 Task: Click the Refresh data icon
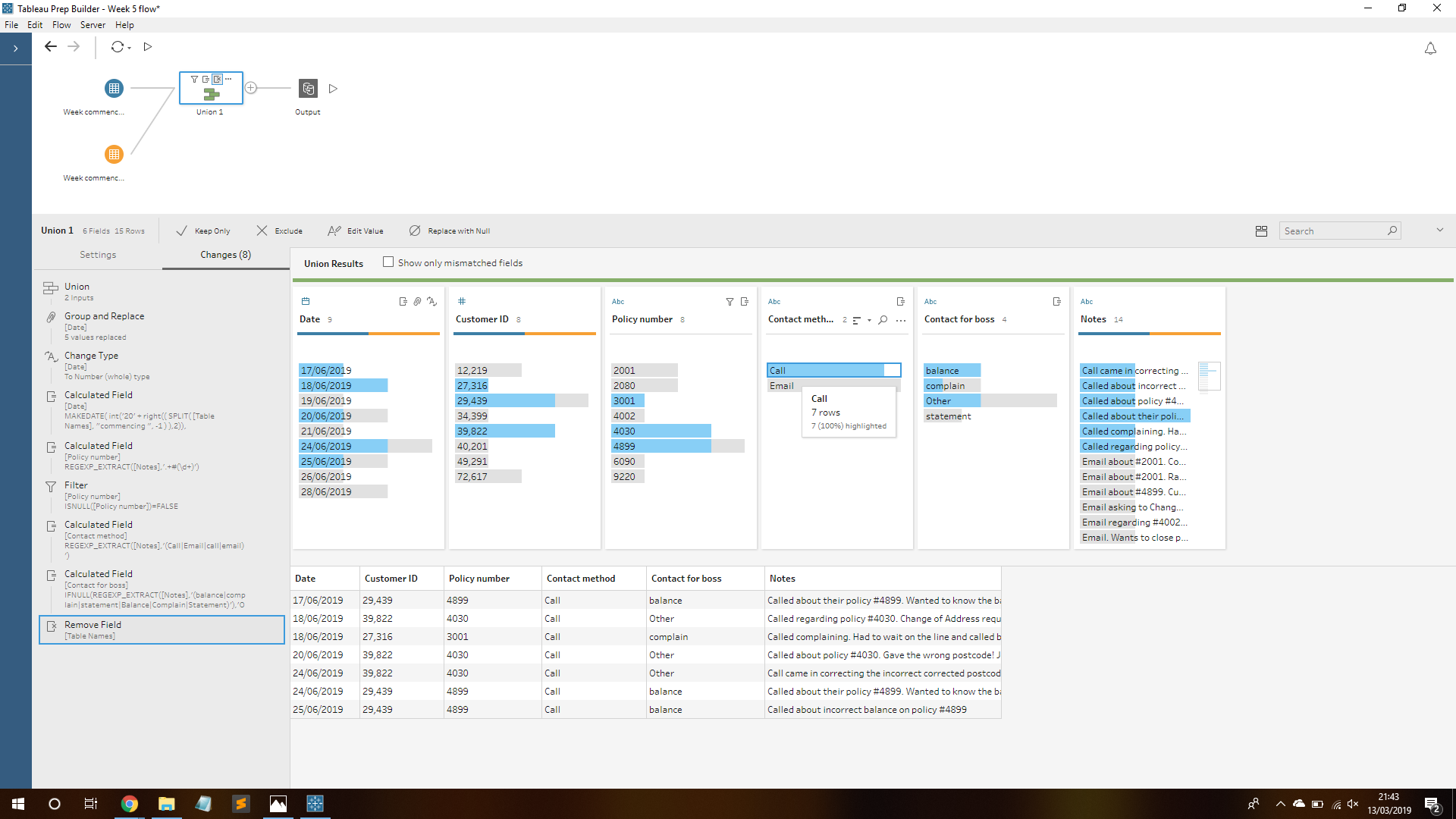pos(117,47)
